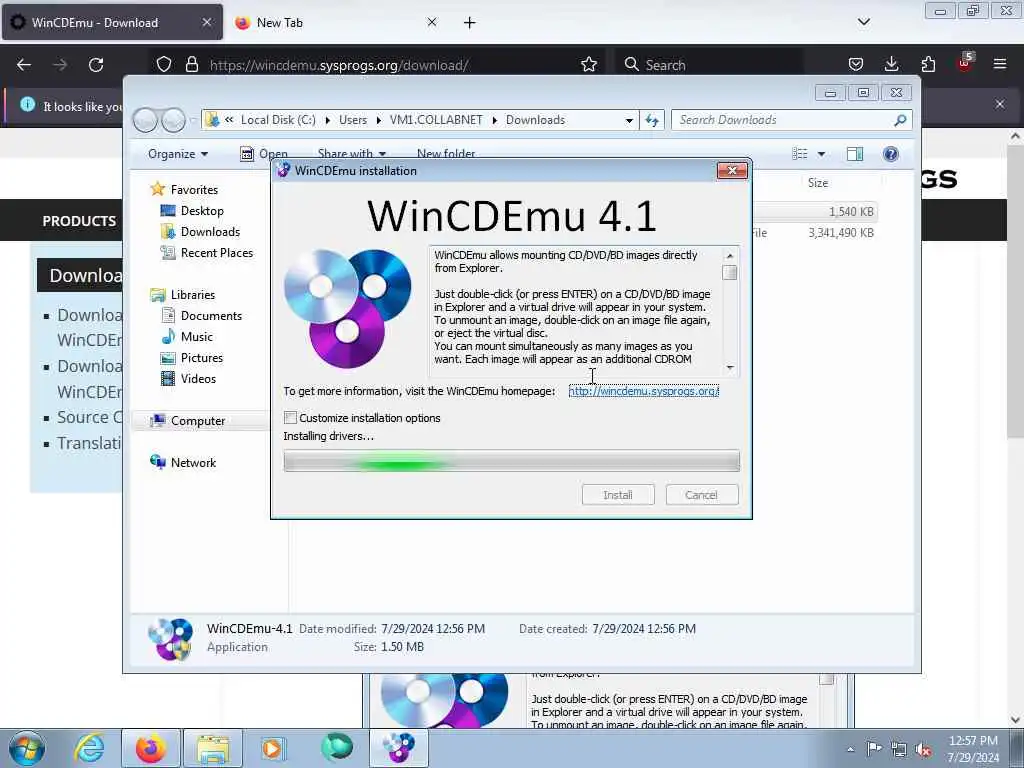This screenshot has width=1024, height=768.
Task: Select Downloads under Favorites
Action: (210, 232)
